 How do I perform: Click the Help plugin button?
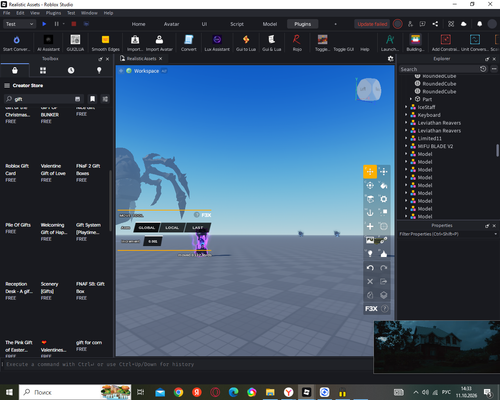tap(365, 49)
